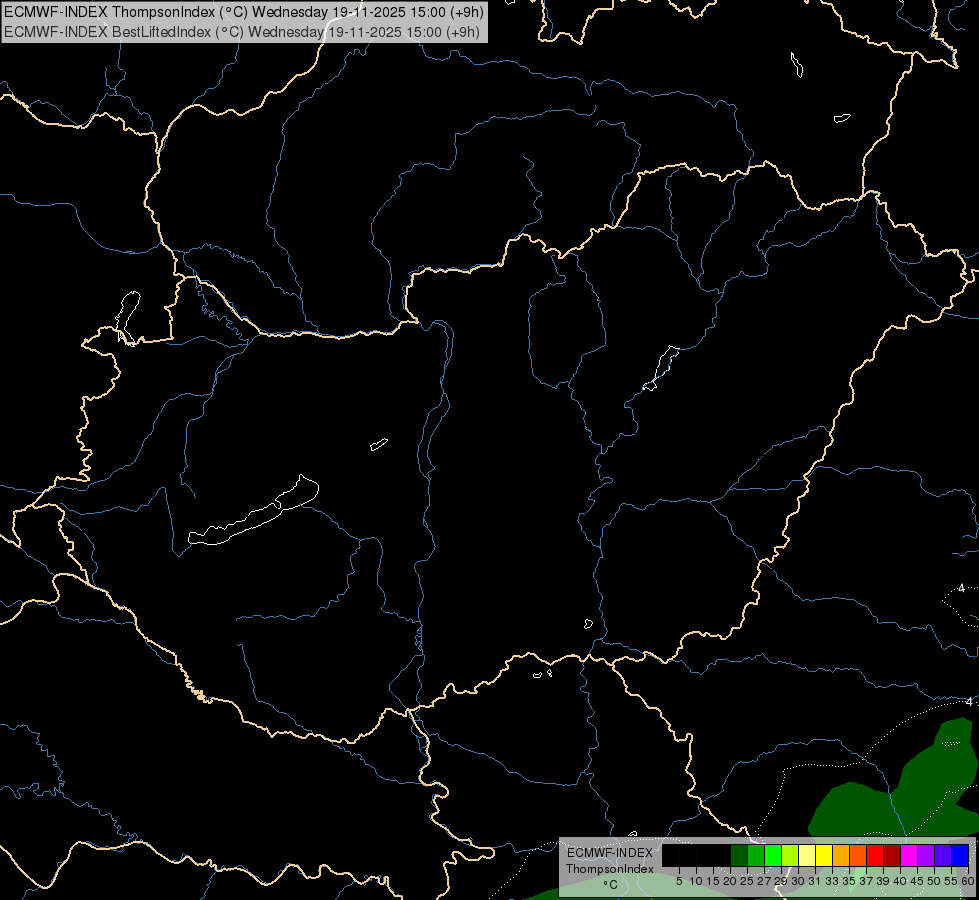
Task: Click the legend tick value 5
Action: coord(679,881)
